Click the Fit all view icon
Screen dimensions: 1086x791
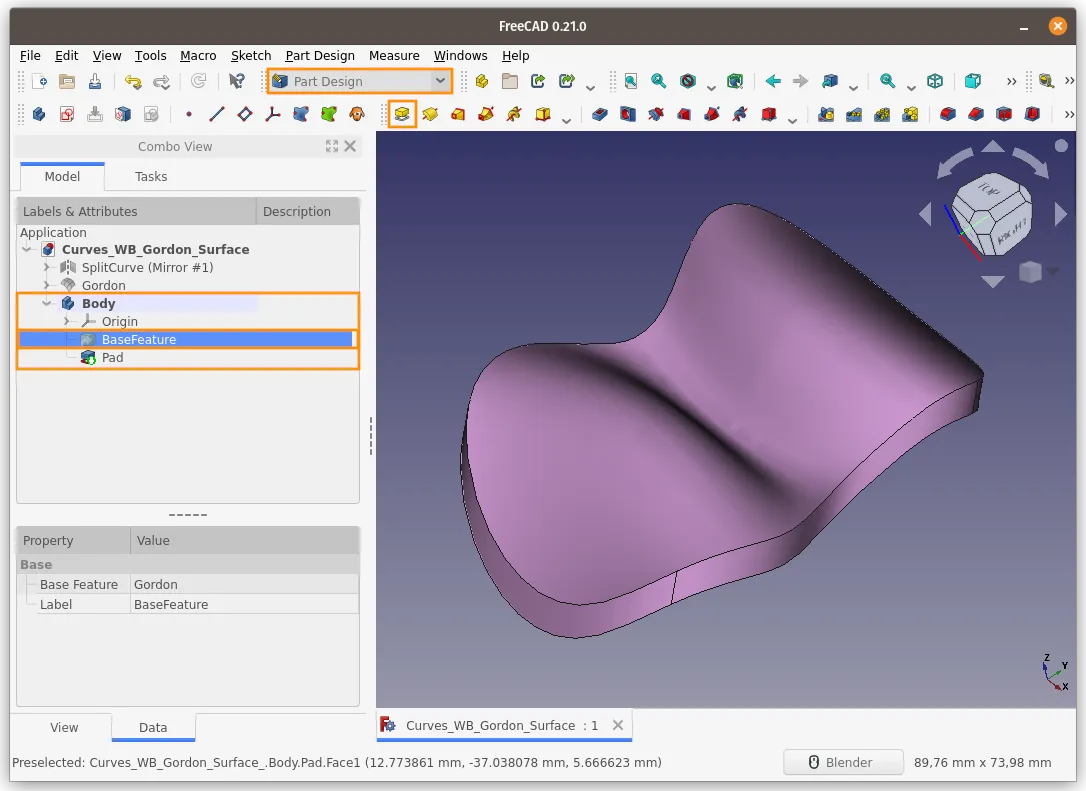(x=631, y=82)
